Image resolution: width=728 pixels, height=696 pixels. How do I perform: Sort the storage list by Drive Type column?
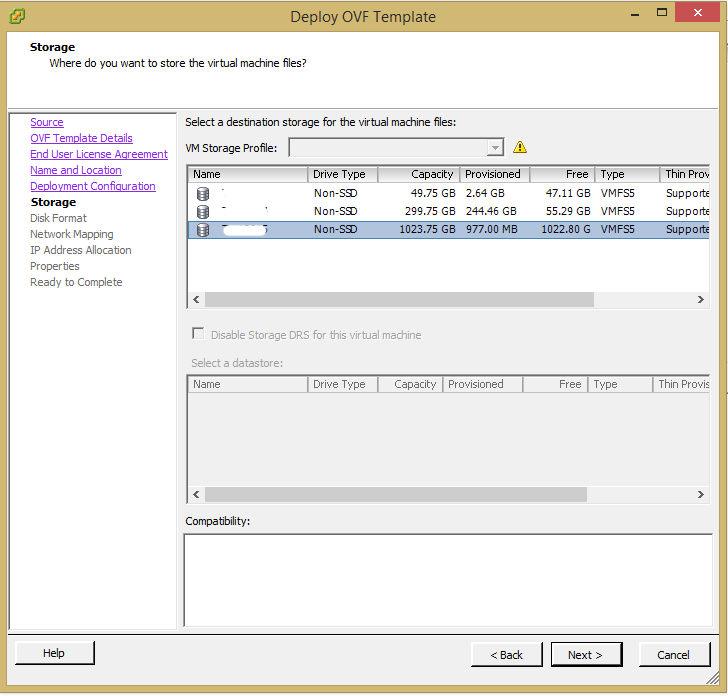pyautogui.click(x=343, y=174)
